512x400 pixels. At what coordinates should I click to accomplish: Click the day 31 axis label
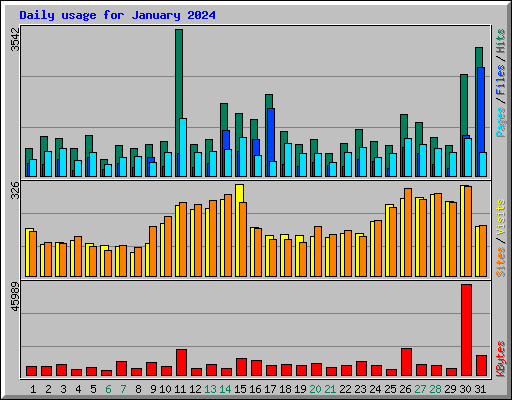480,389
